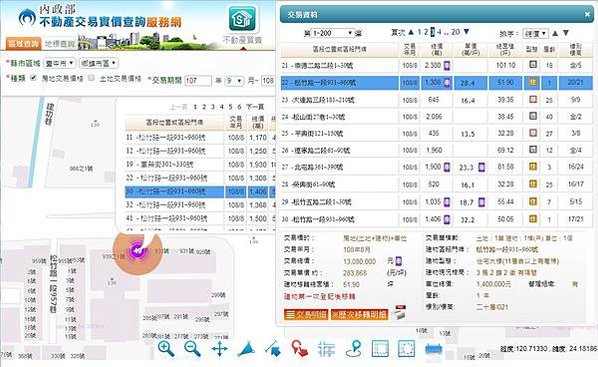Click the start year field showing 107

198,81
